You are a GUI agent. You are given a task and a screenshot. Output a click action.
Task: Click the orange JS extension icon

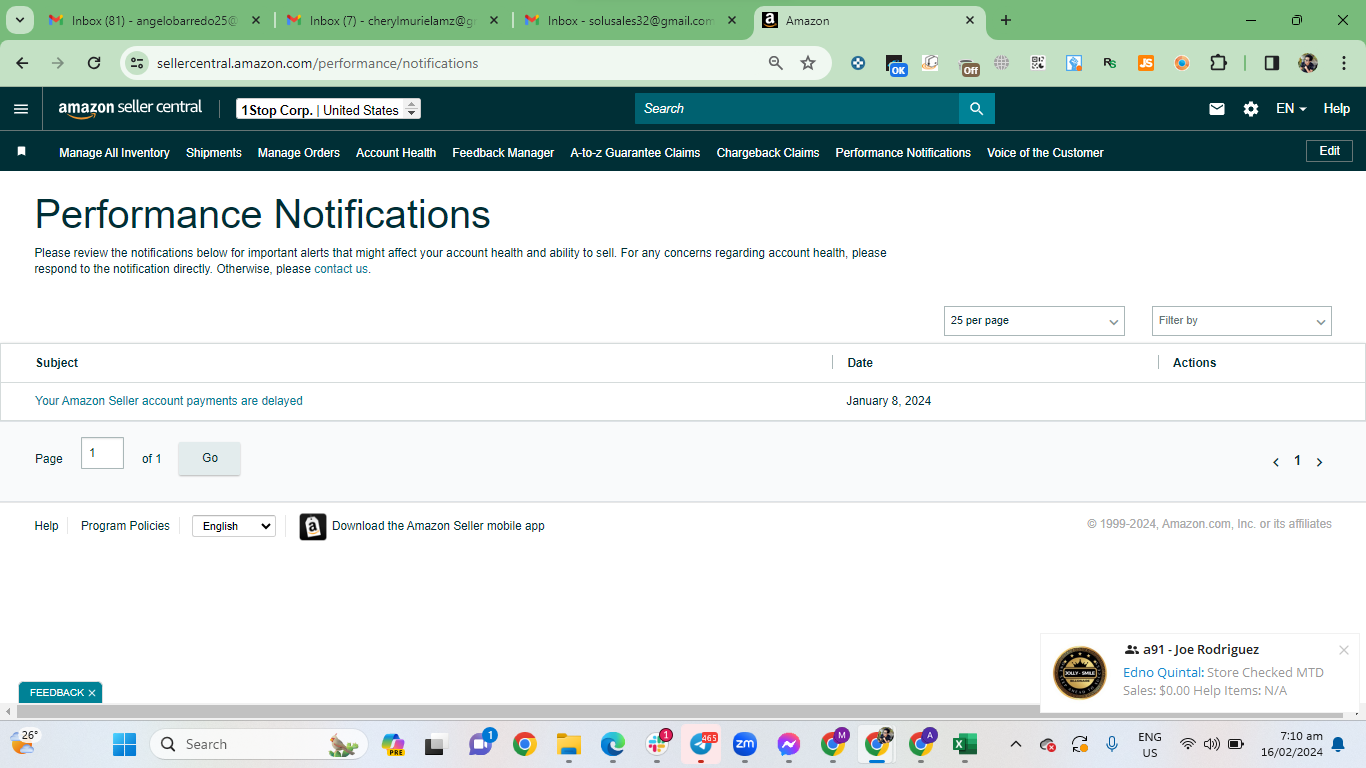pyautogui.click(x=1146, y=63)
